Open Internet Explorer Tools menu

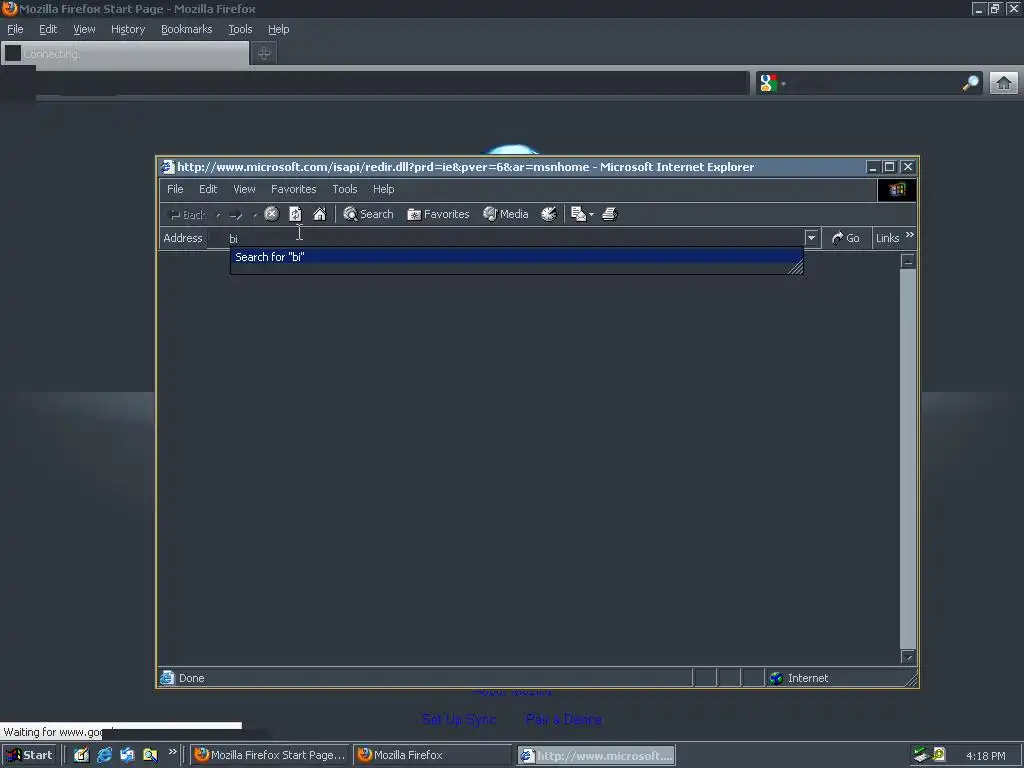(x=344, y=189)
